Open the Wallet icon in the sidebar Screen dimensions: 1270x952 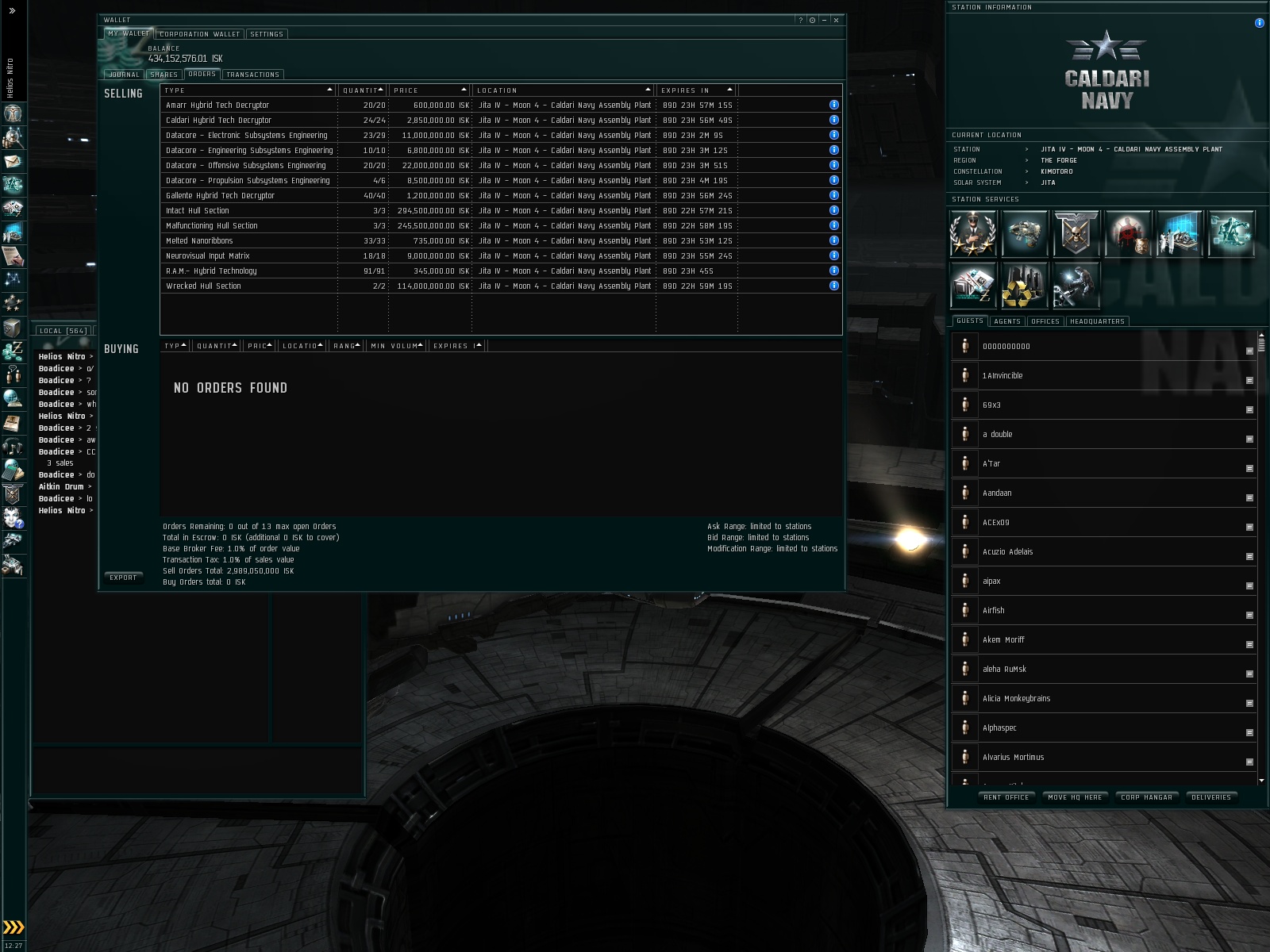coord(13,351)
